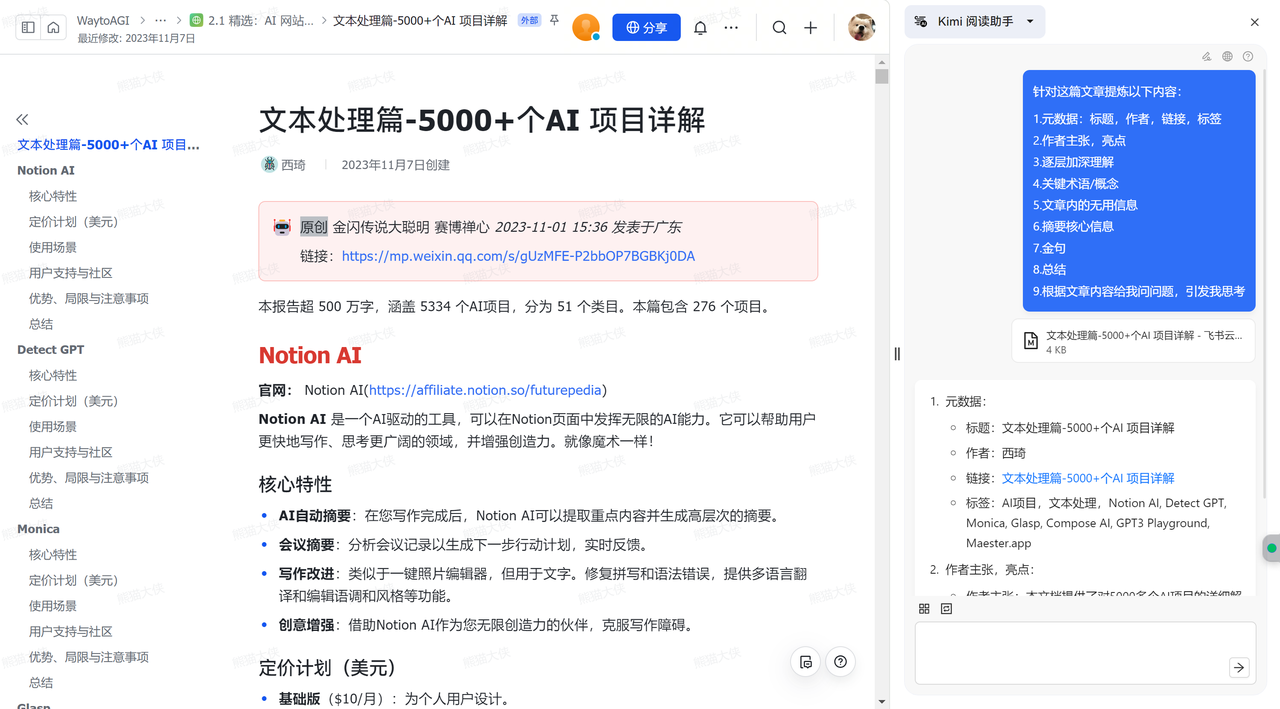
Task: Select 总结 under Notion AI outline
Action: (41, 324)
